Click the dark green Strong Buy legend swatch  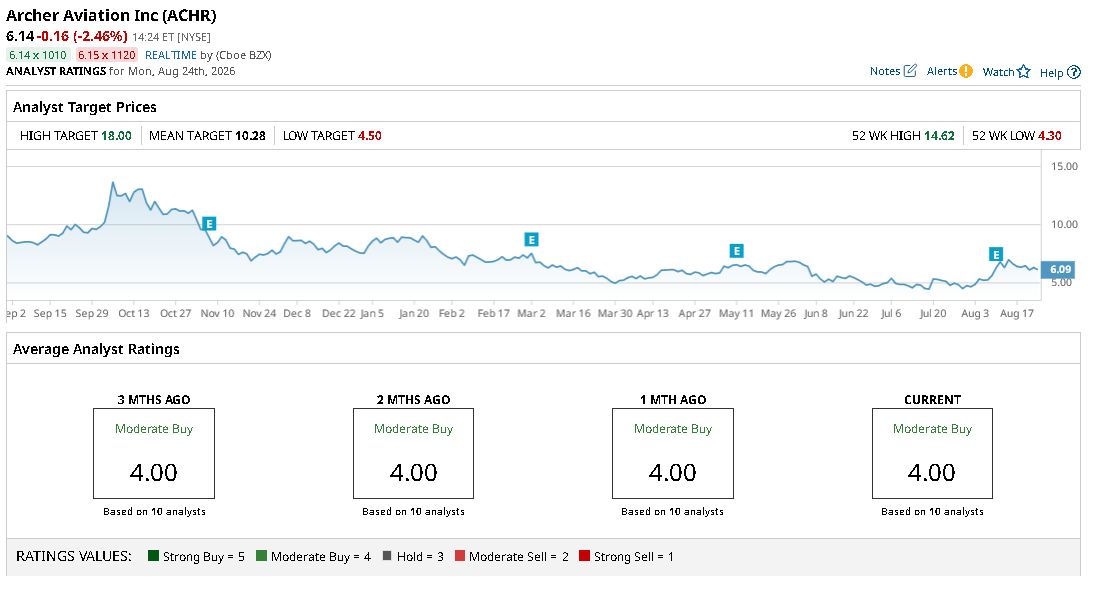point(154,556)
